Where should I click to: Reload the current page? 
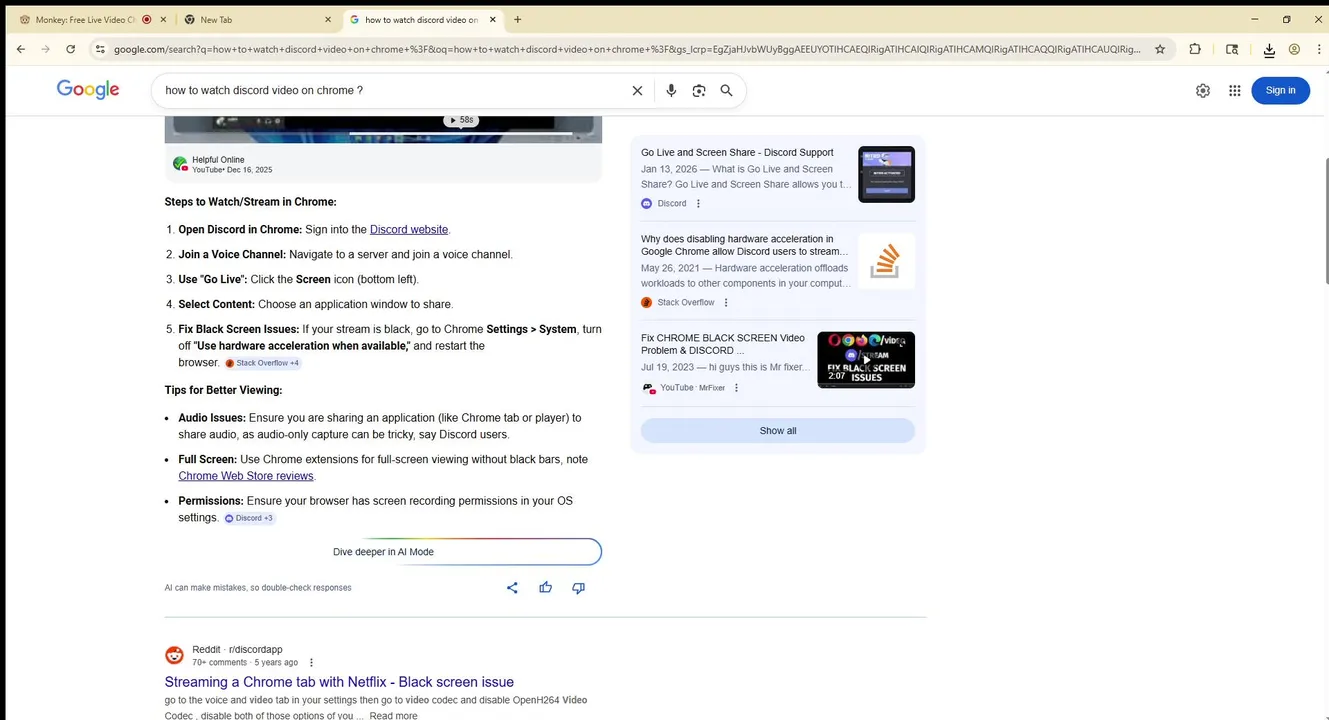click(70, 49)
